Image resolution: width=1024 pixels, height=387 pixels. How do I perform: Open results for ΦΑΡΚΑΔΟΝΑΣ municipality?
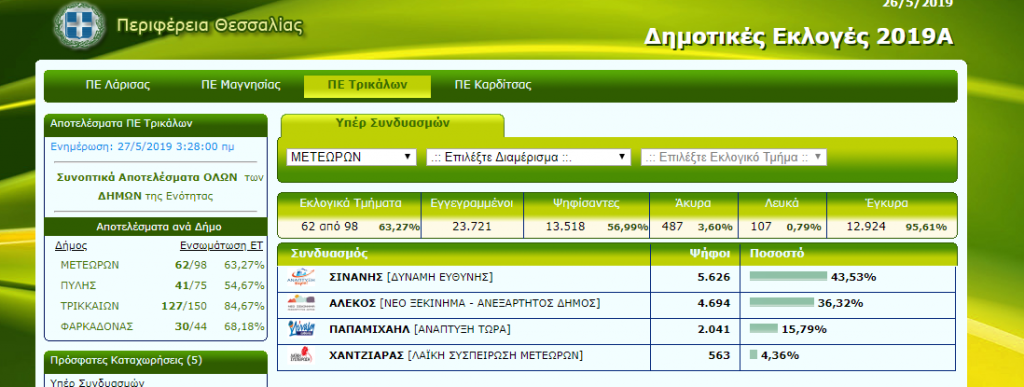(x=97, y=326)
